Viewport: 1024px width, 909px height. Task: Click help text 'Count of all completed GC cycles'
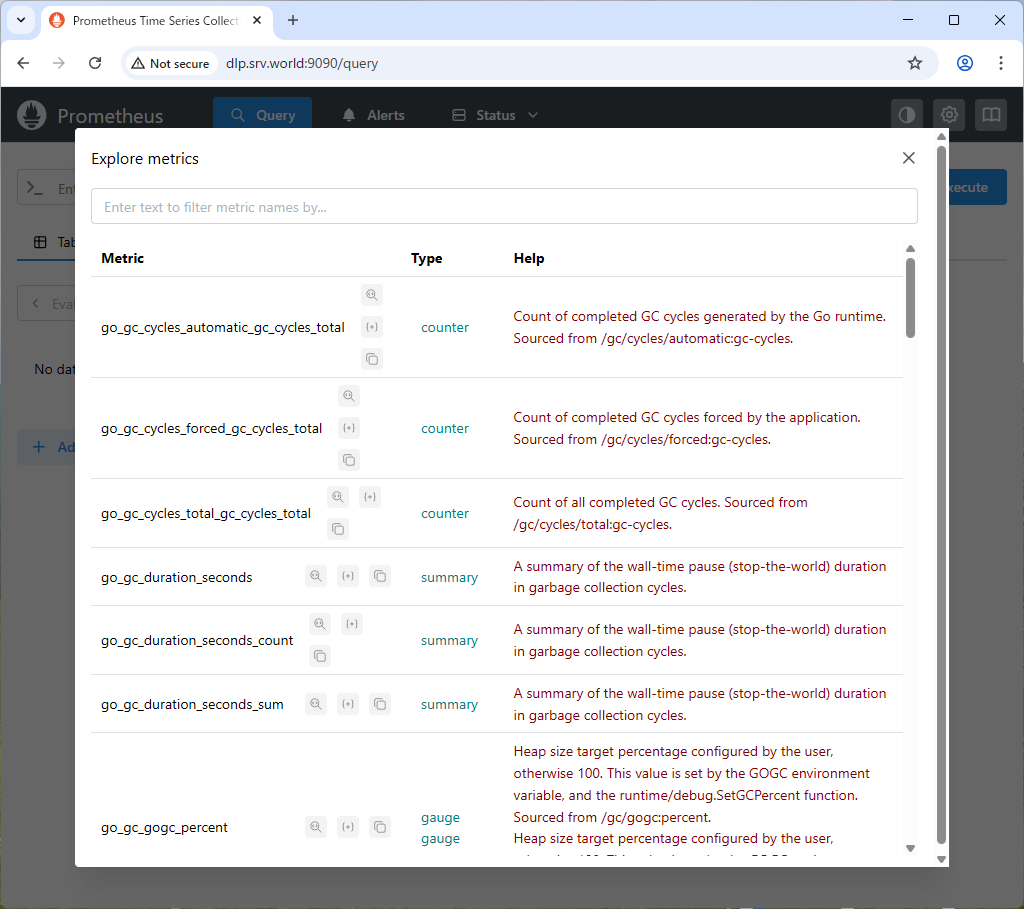coord(616,502)
